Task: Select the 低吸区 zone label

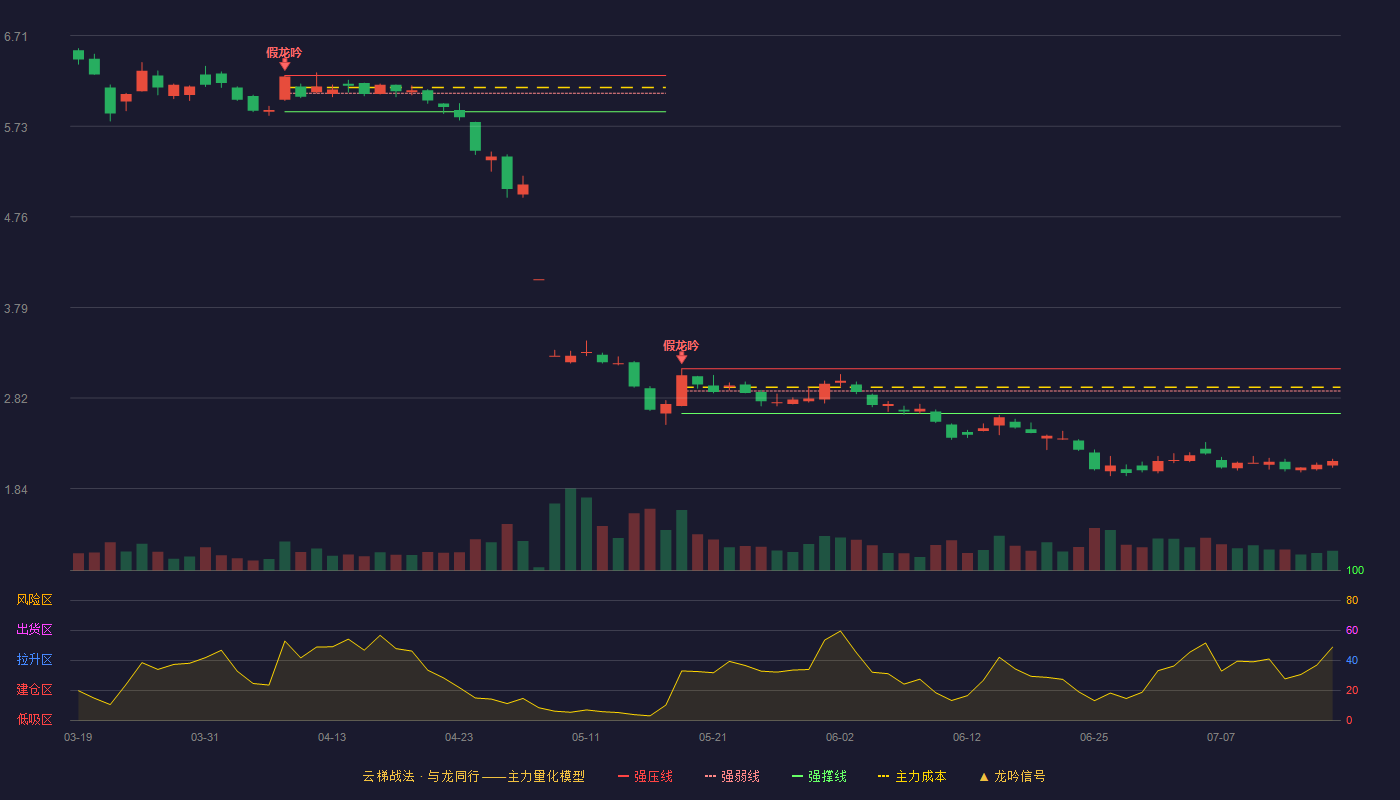Action: pos(34,719)
